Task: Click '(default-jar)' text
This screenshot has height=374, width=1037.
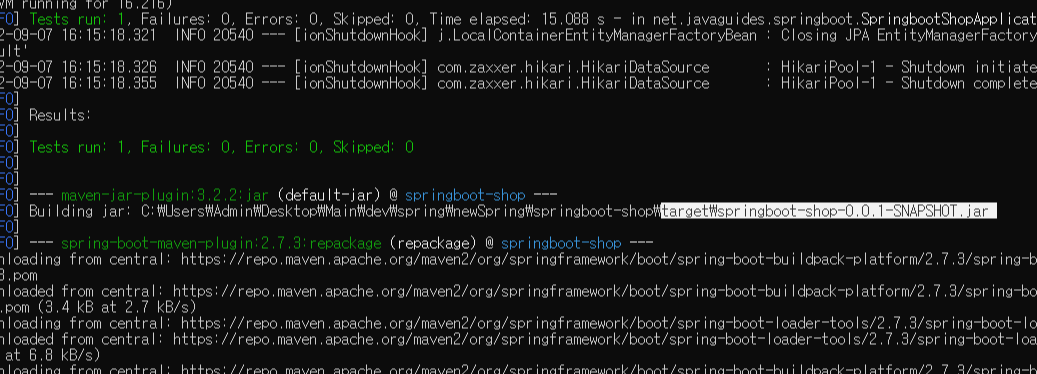Action: pyautogui.click(x=329, y=196)
